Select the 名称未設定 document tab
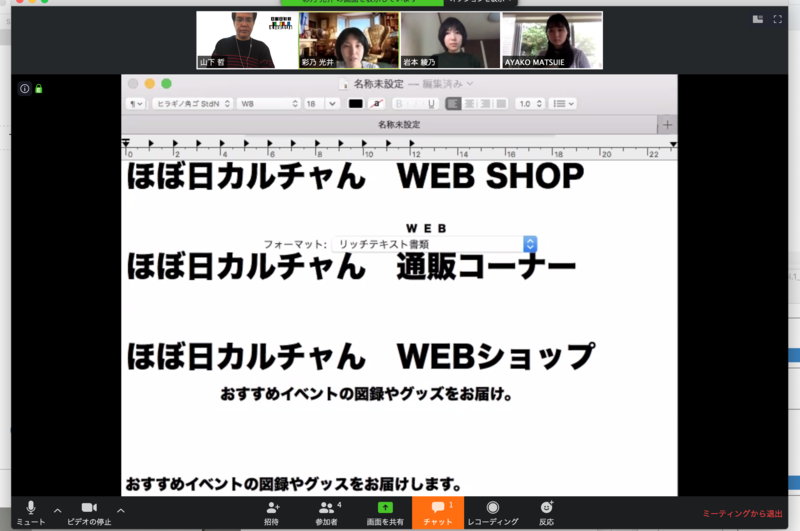Image resolution: width=800 pixels, height=531 pixels. pos(398,125)
